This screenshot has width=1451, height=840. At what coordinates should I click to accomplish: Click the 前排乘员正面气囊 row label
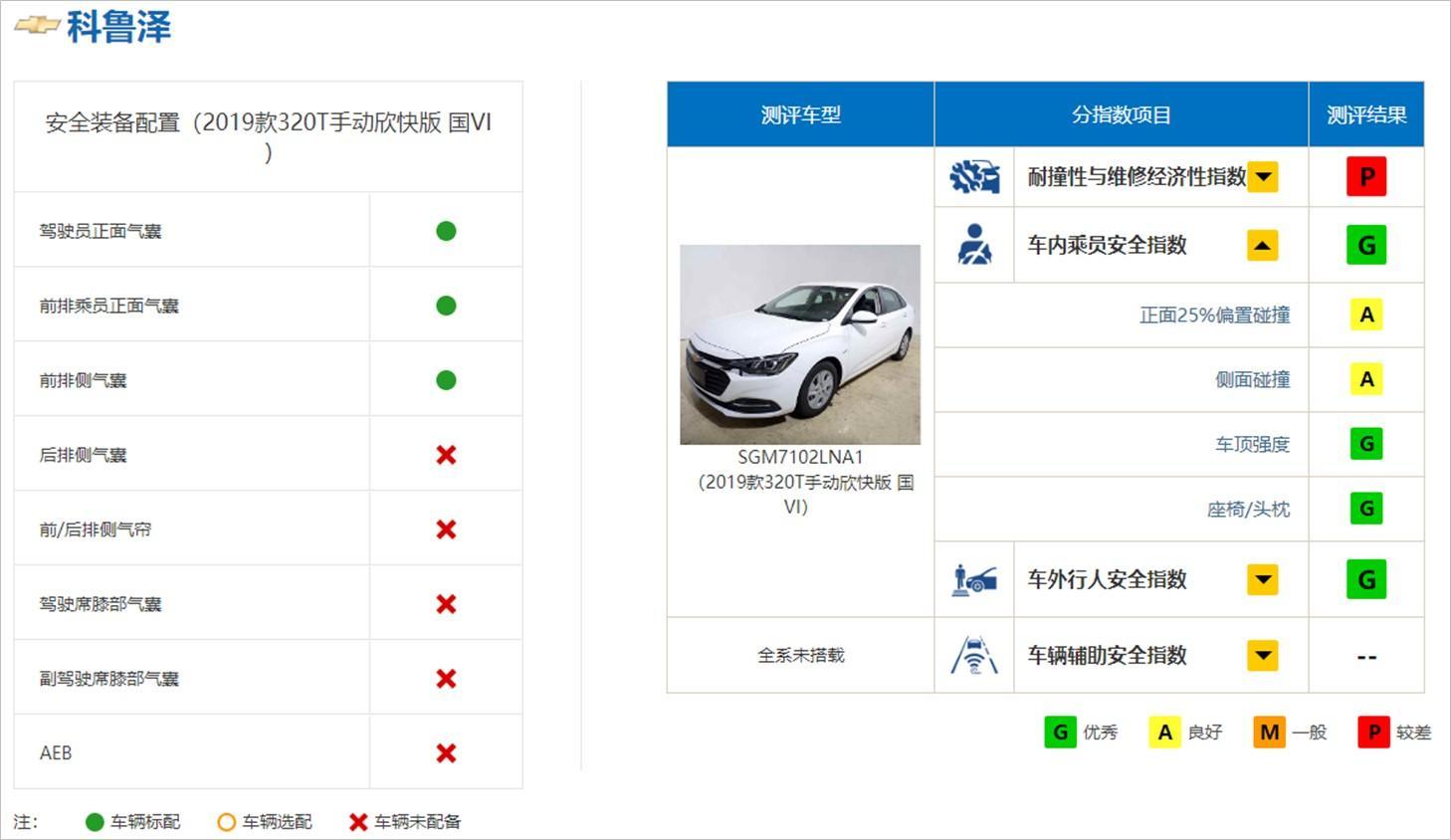coord(108,306)
